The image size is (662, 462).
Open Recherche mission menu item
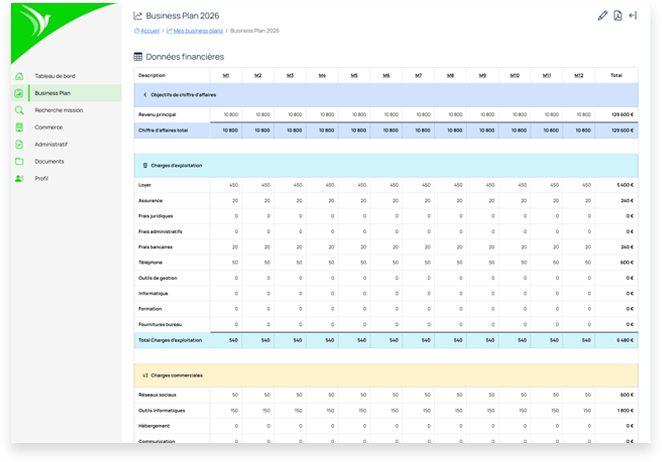pyautogui.click(x=59, y=110)
